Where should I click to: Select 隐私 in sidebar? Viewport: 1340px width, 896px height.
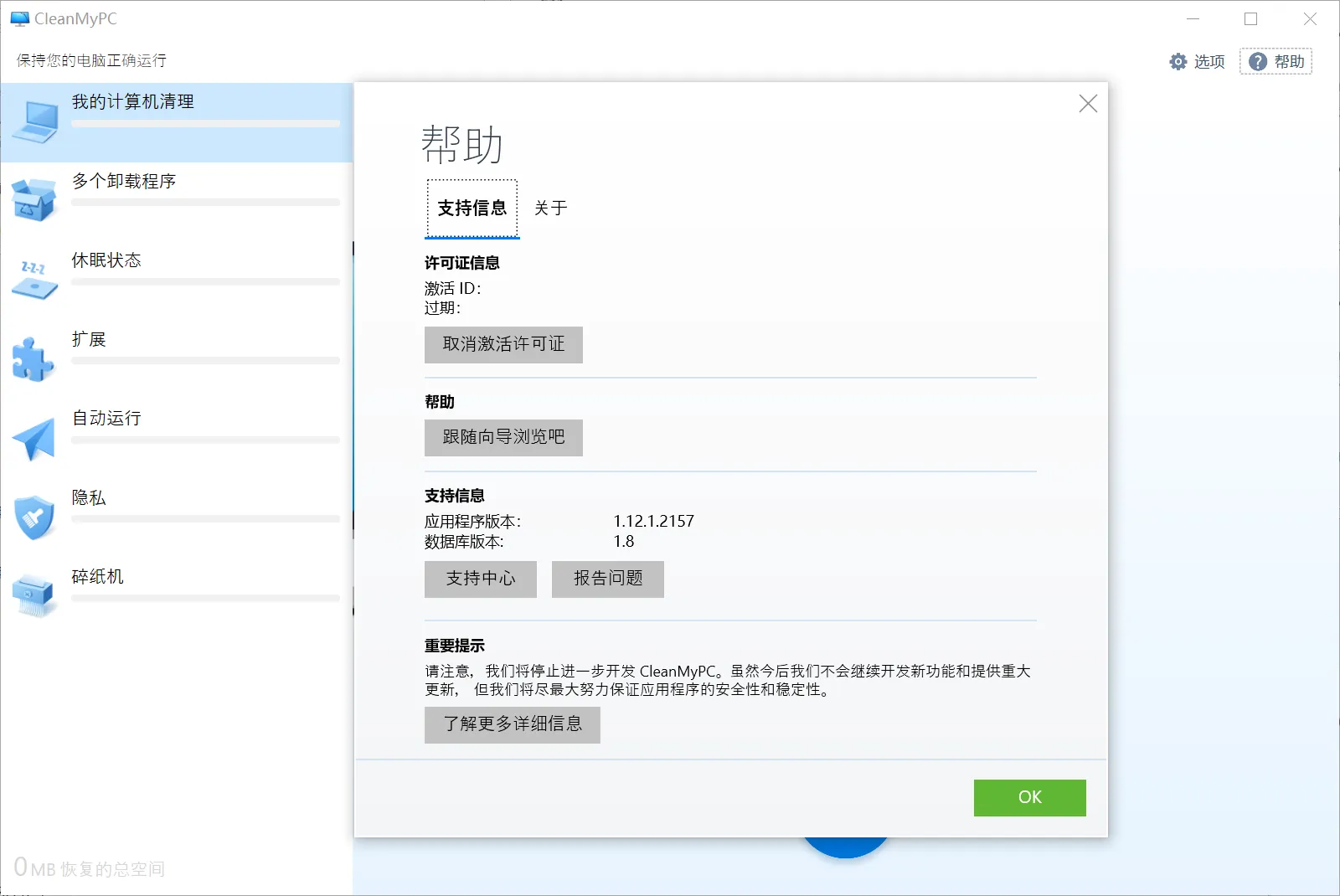click(x=177, y=518)
